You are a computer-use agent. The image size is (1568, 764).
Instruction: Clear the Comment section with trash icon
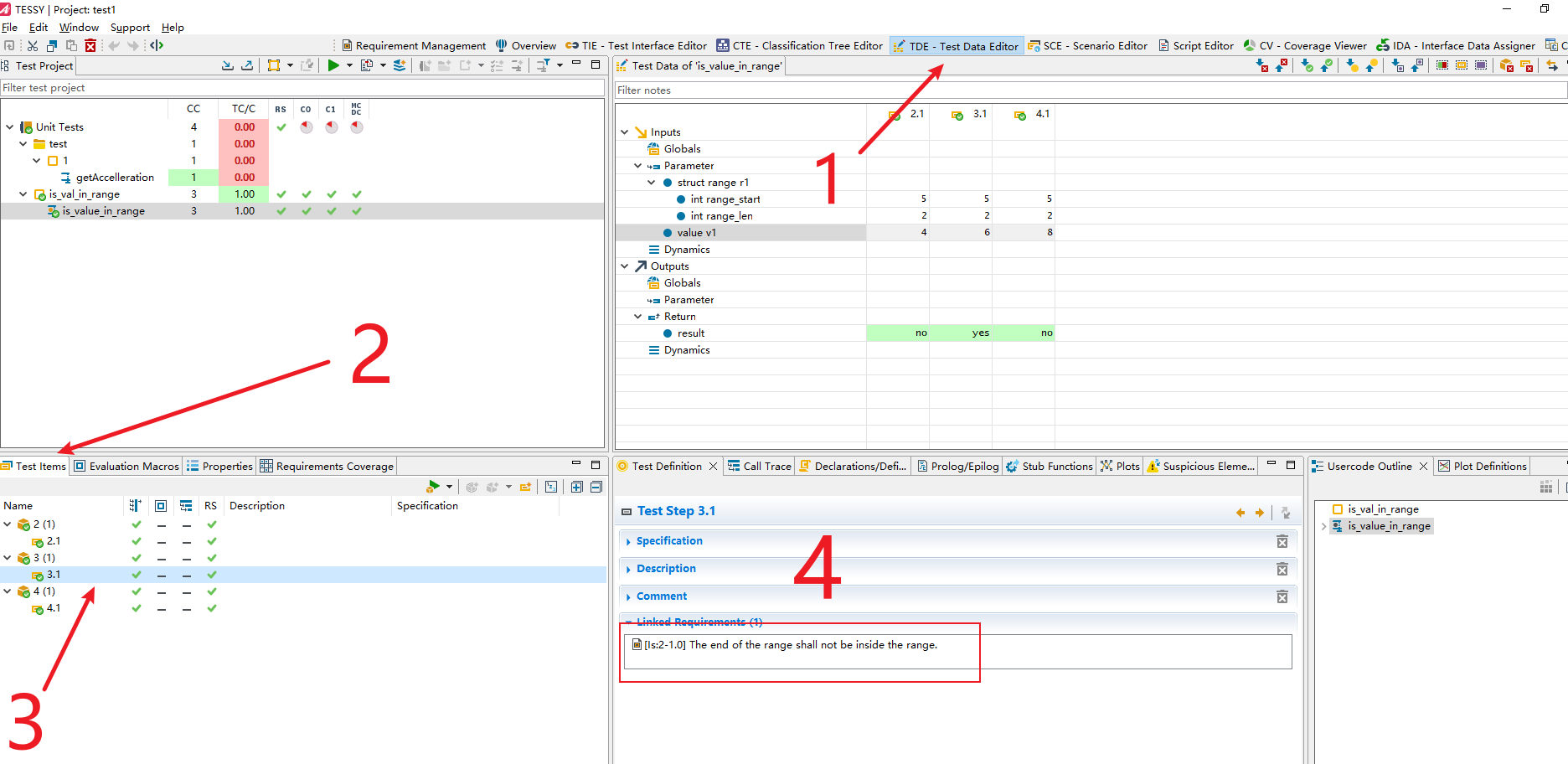click(1282, 597)
